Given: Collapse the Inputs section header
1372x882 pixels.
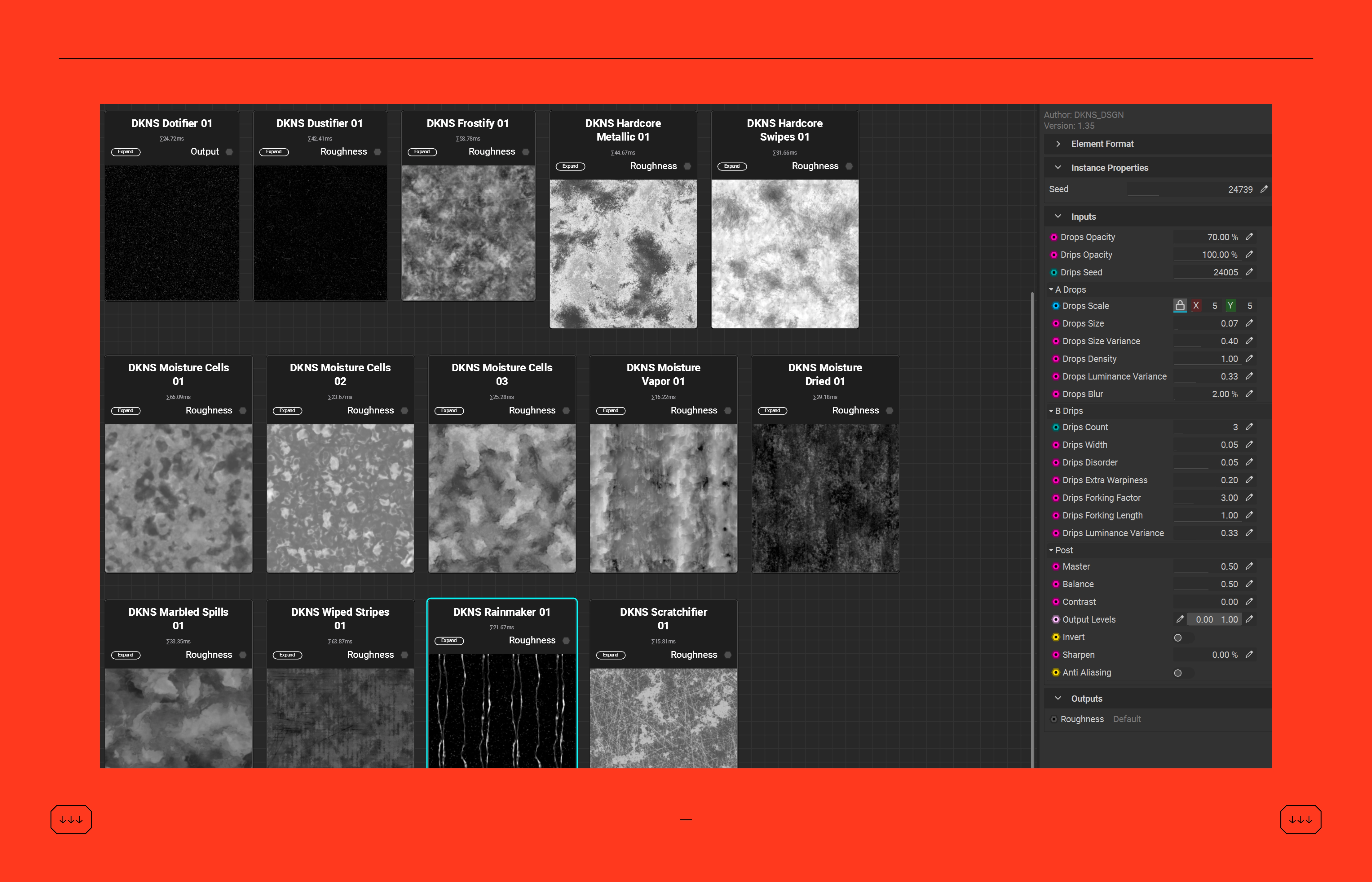Looking at the screenshot, I should pyautogui.click(x=1058, y=216).
